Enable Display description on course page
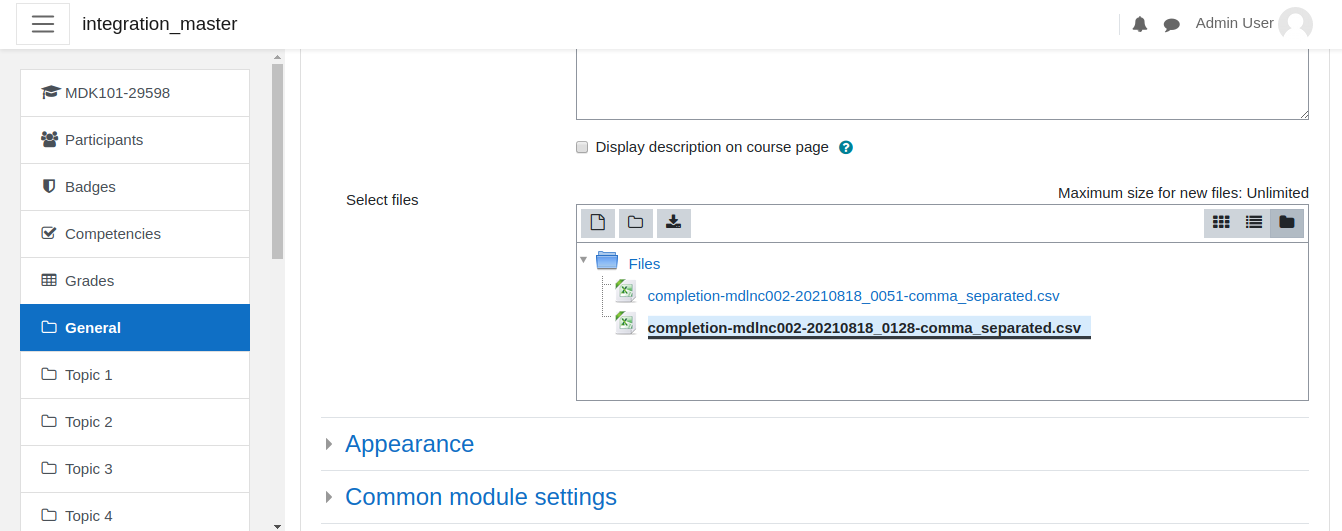Viewport: 1342px width, 531px height. pyautogui.click(x=582, y=147)
